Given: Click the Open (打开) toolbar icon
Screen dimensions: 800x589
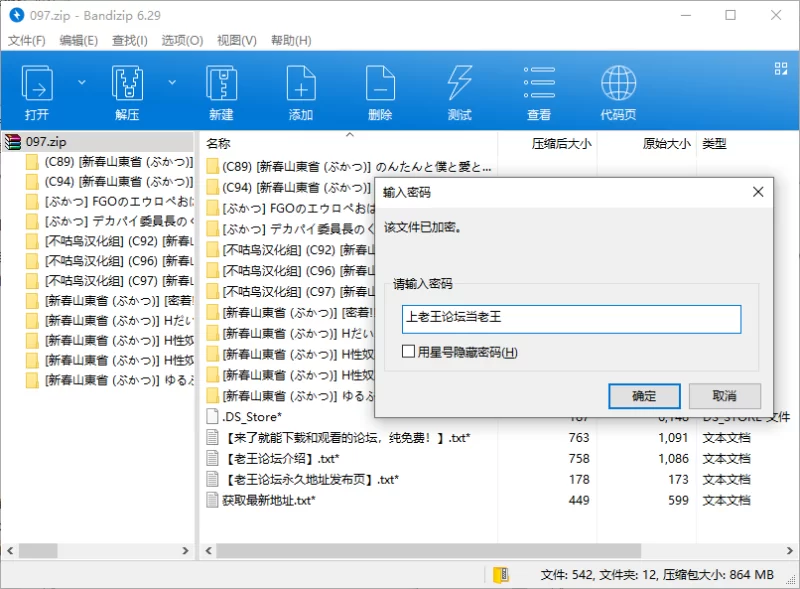Looking at the screenshot, I should [x=37, y=90].
